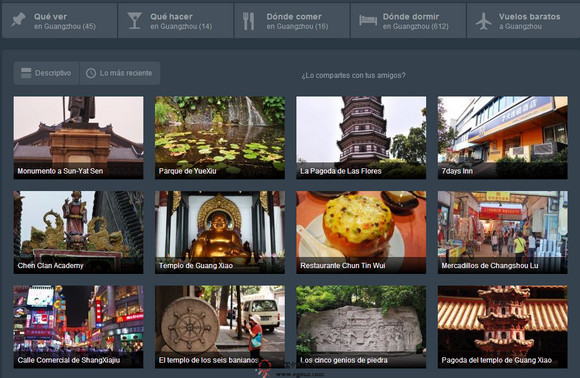Open the Parque de YueXiu photo

pyautogui.click(x=220, y=138)
